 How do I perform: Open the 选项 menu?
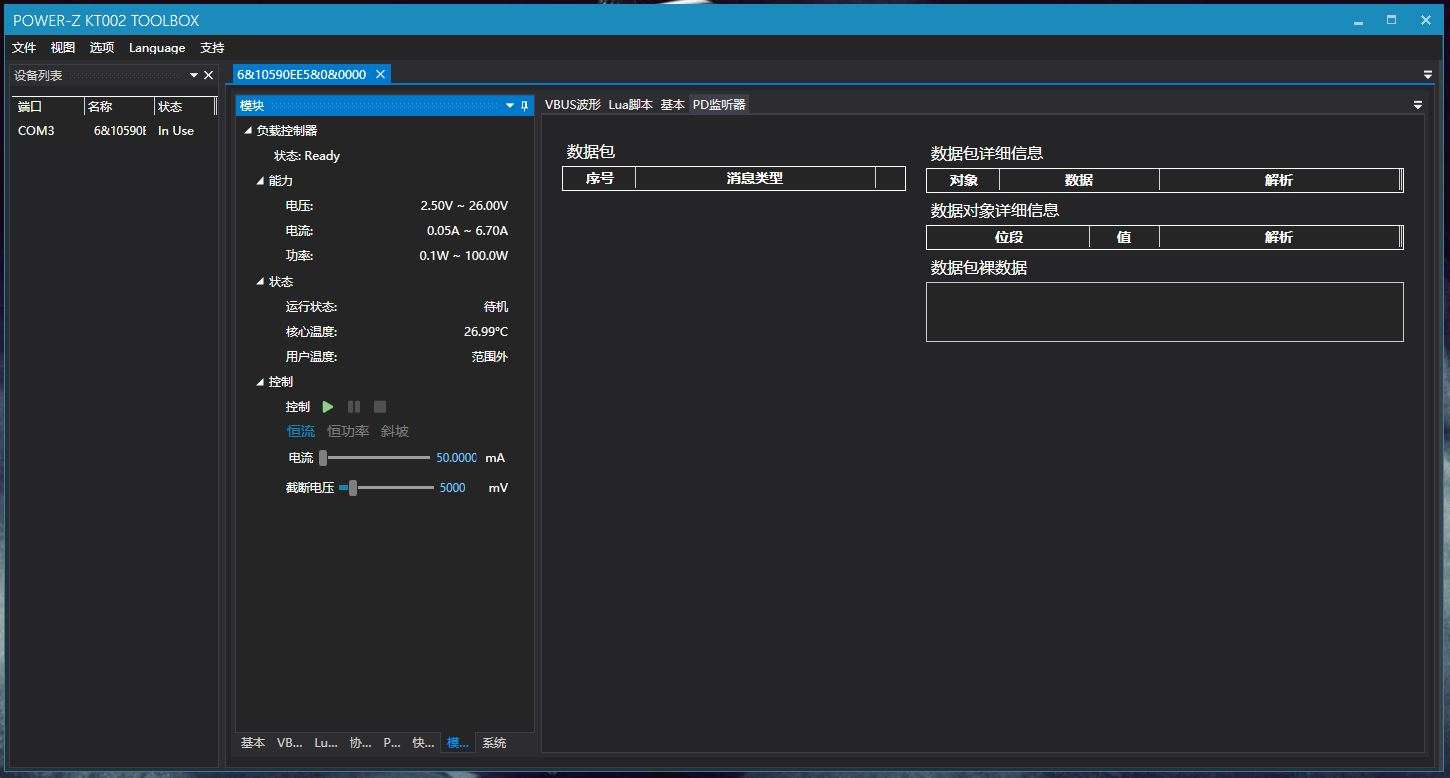coord(102,48)
